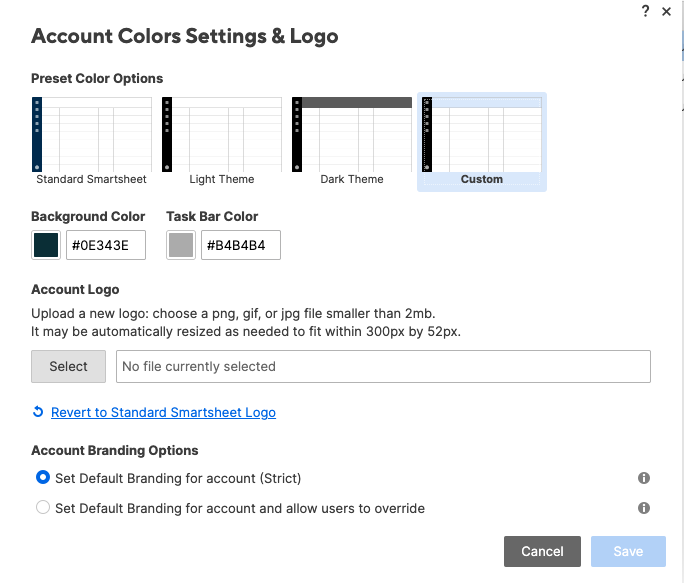Choose the Light Theme preset
Screen dimensions: 684x583
[222, 141]
